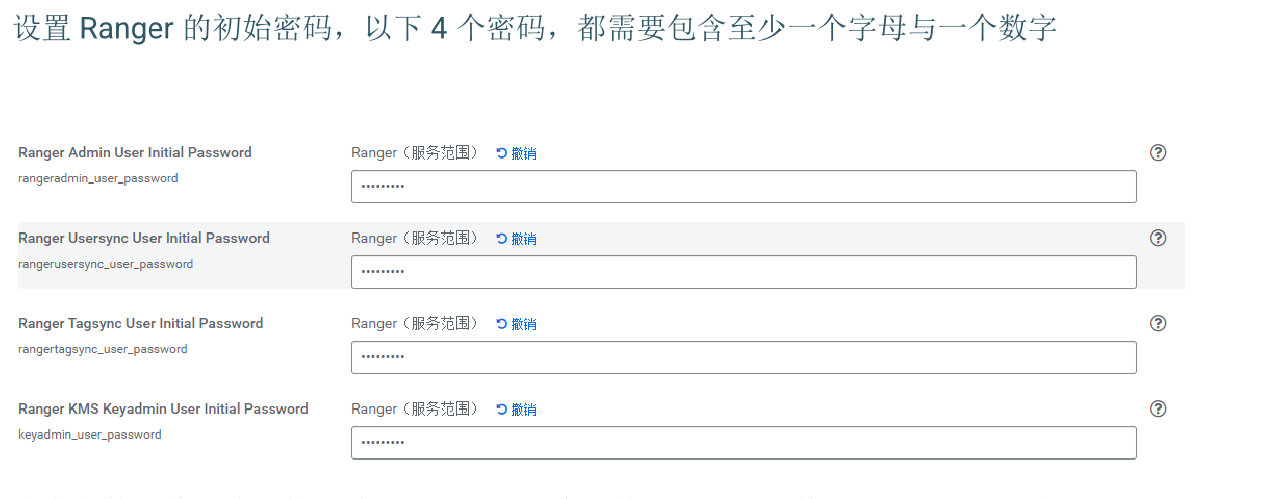Undo change for Ranger Usersync User Initial Password
Screen dimensions: 1279x499
coord(516,239)
